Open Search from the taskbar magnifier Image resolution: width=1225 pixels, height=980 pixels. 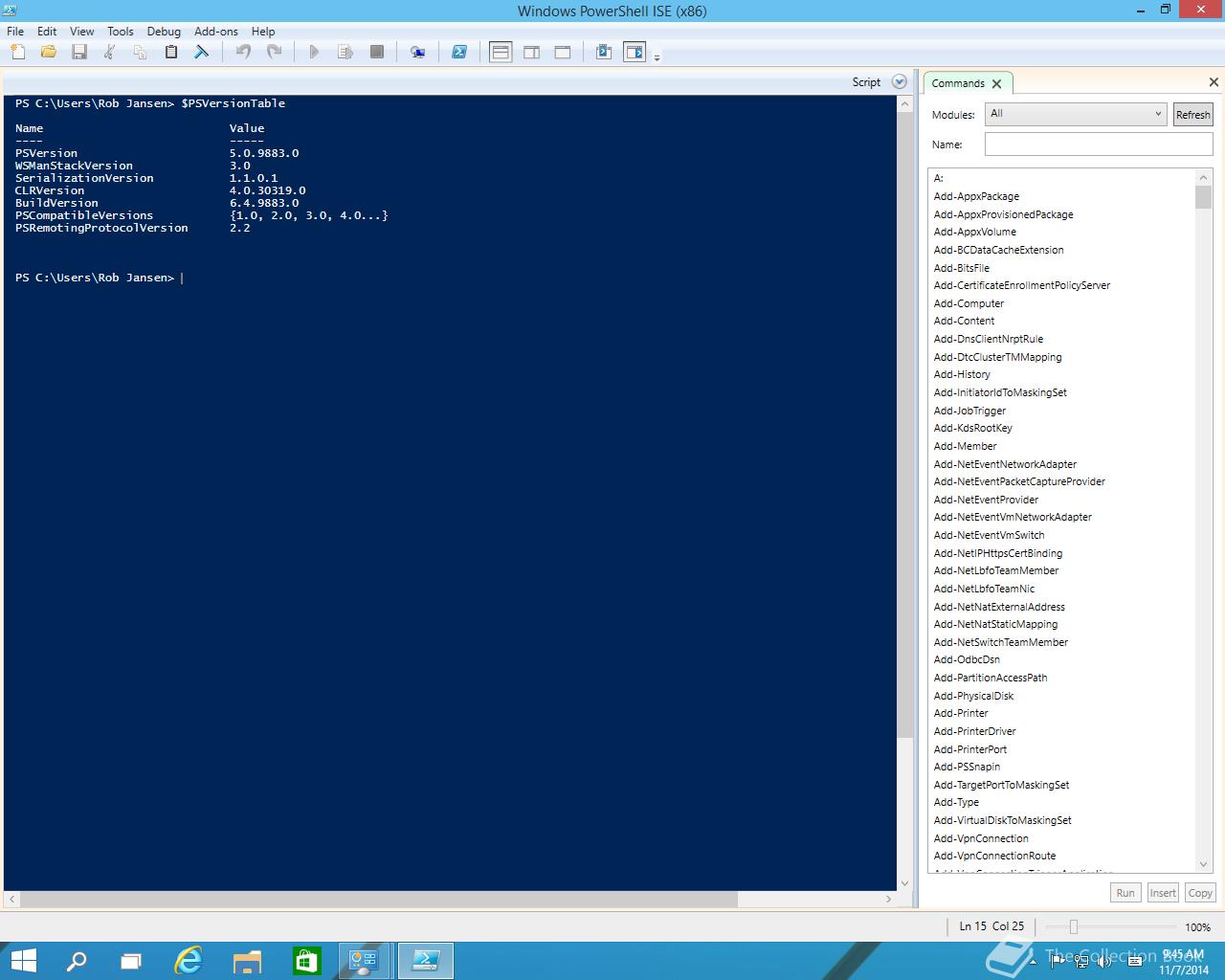(x=77, y=961)
